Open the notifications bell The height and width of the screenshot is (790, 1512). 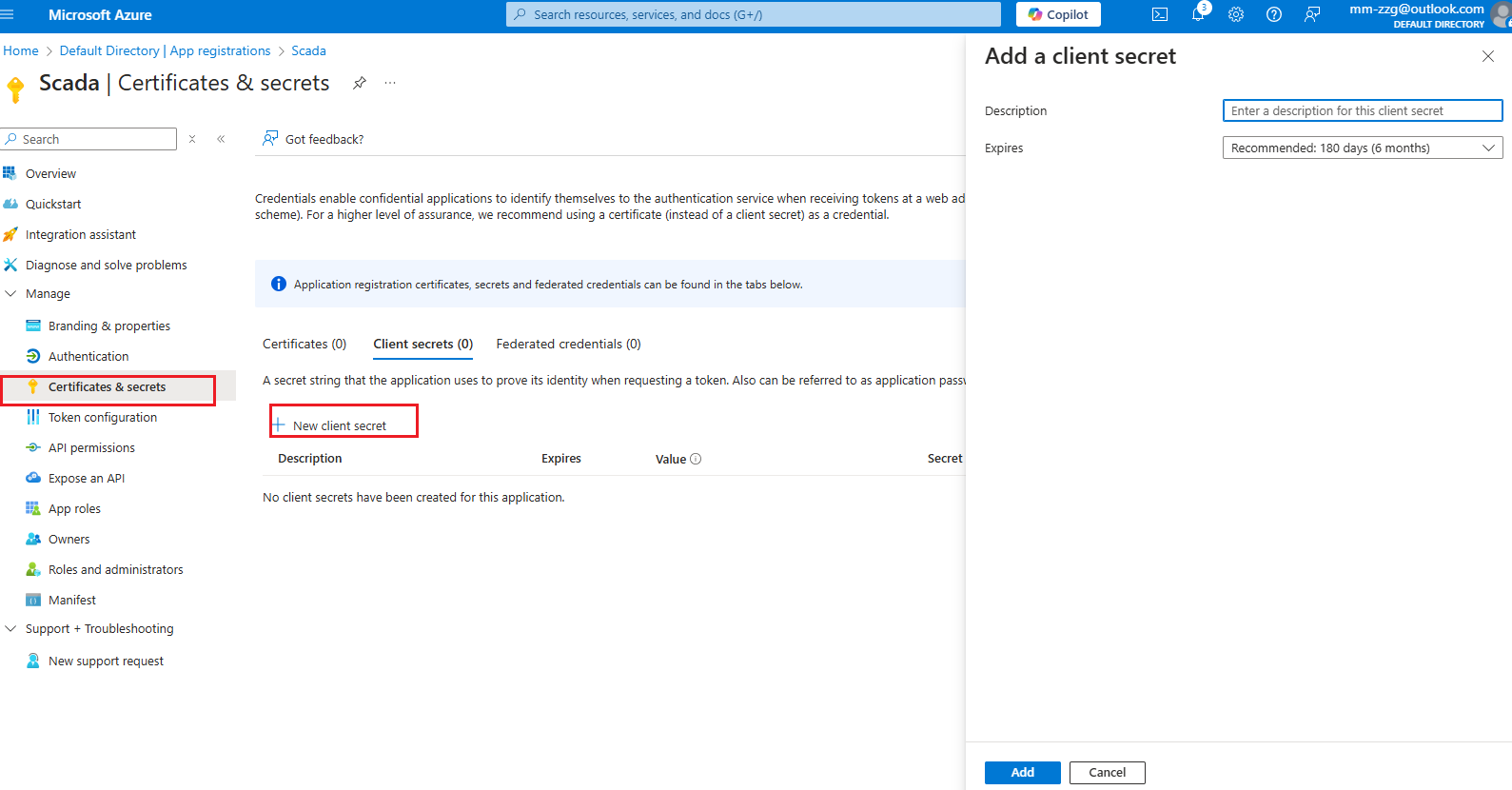1198,14
